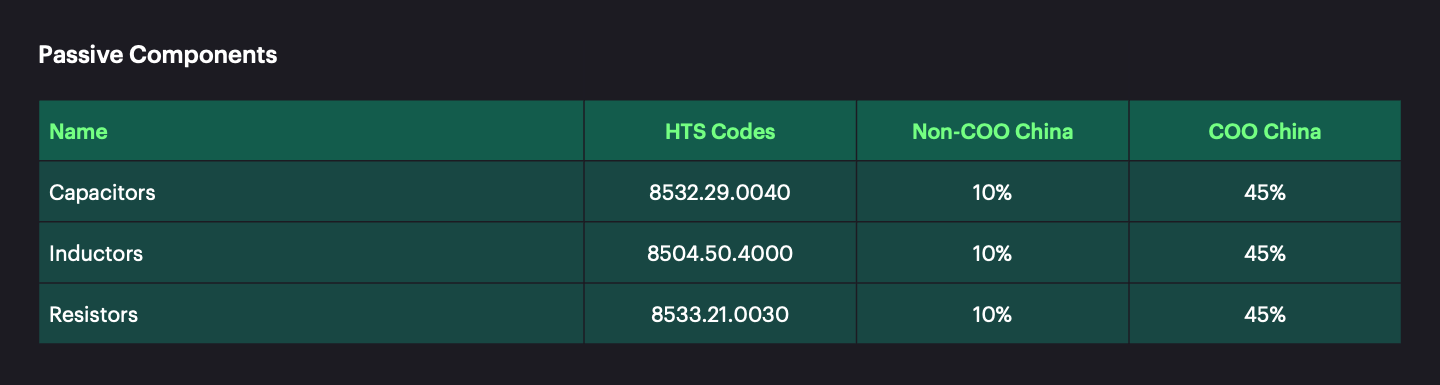Click the Capacitors row name

(x=102, y=192)
